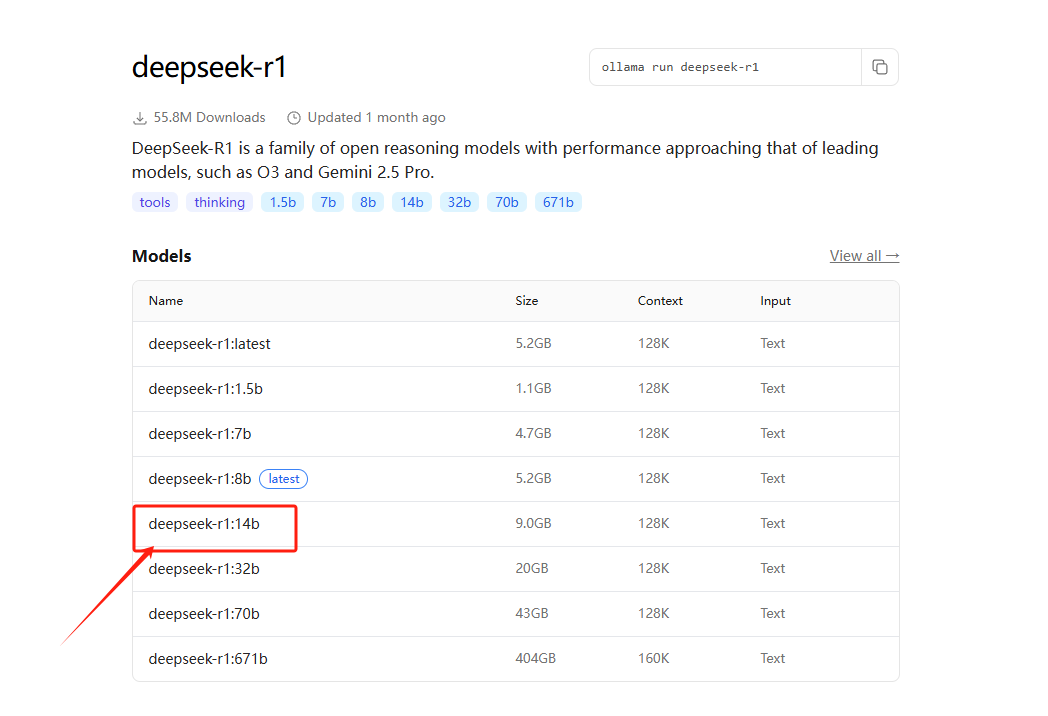The width and height of the screenshot is (1048, 716).
Task: Click the clock icon near Updated text
Action: click(x=293, y=117)
